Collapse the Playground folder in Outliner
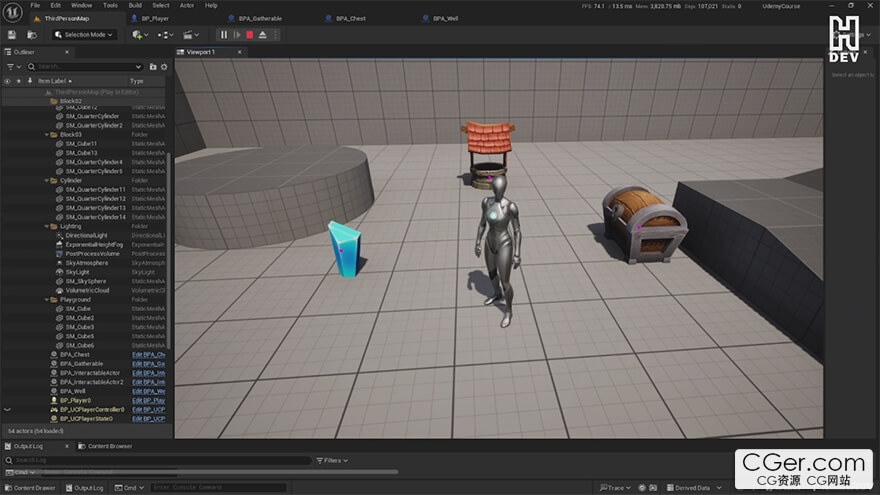 (x=47, y=300)
